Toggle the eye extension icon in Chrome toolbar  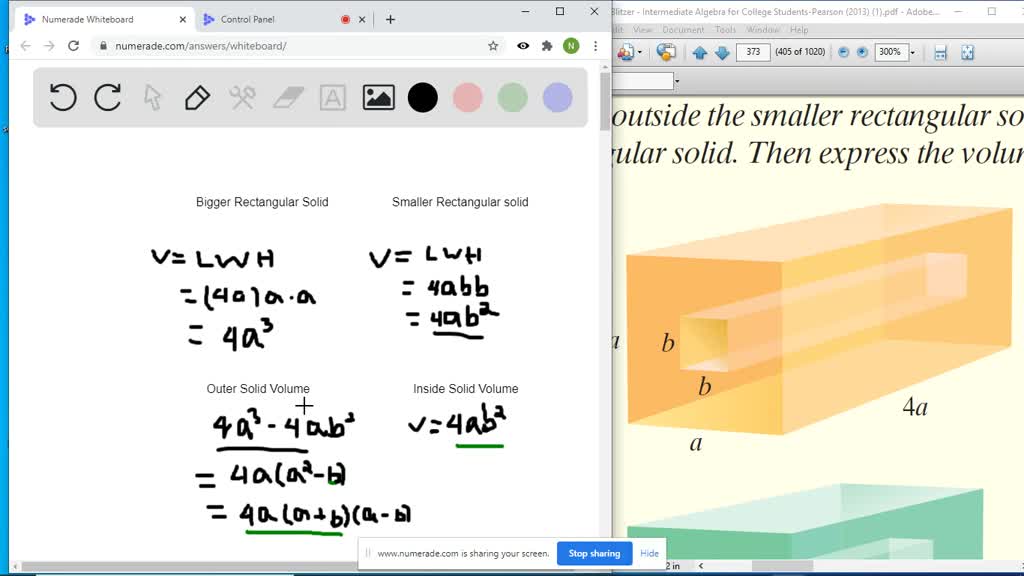(x=521, y=46)
